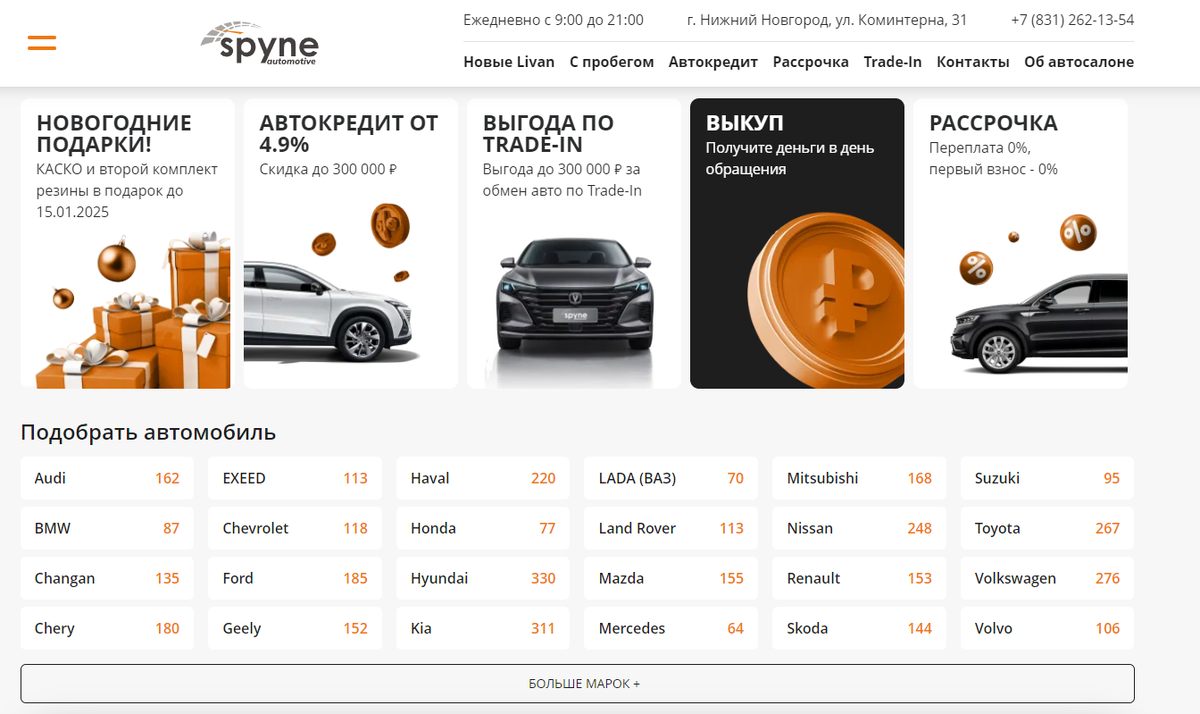
Task: Open Рассрочка promo card with black SUV
Action: pos(1020,243)
